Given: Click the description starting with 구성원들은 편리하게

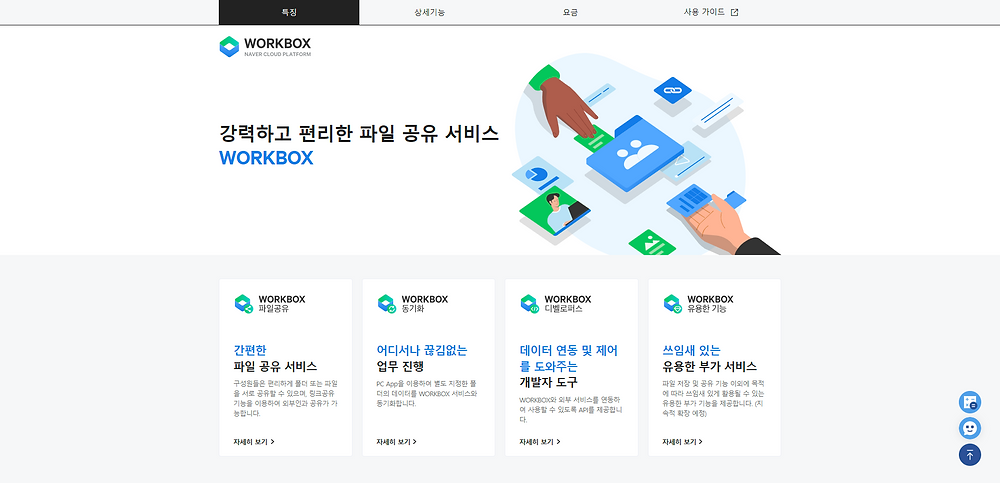Looking at the screenshot, I should tap(286, 399).
